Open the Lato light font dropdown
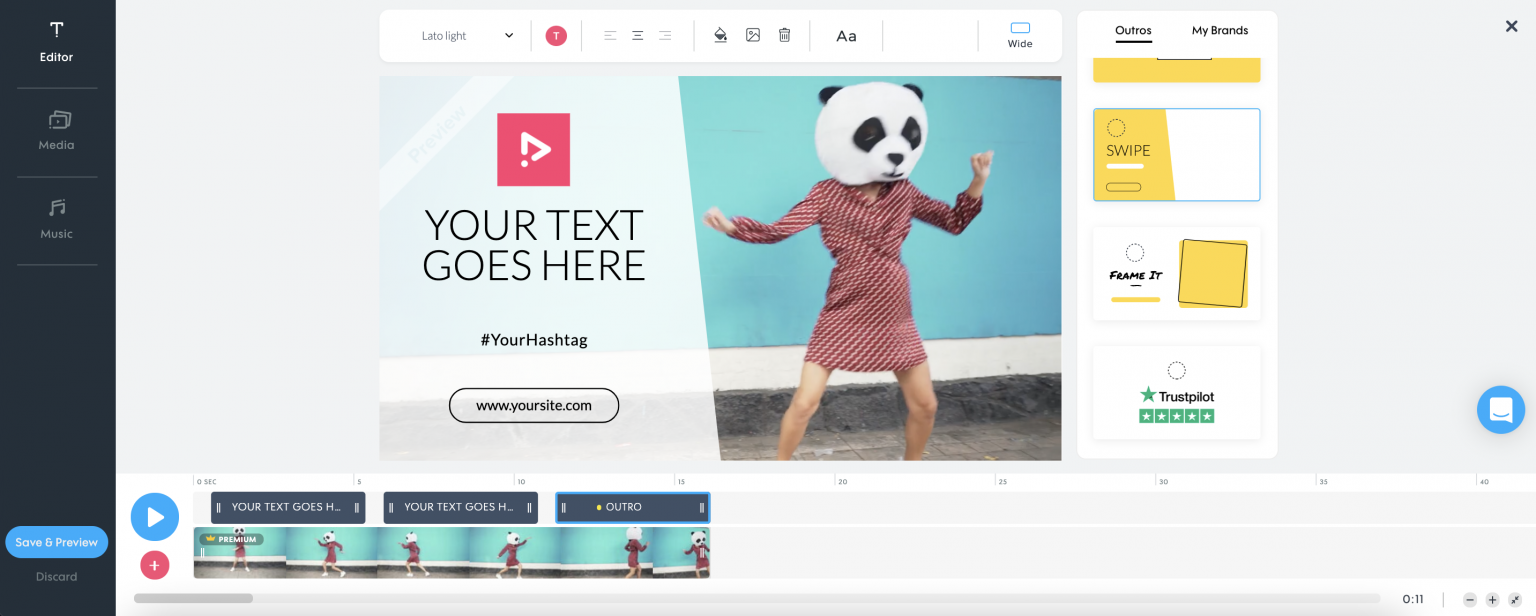Screen dimensions: 1536x616 click(467, 36)
